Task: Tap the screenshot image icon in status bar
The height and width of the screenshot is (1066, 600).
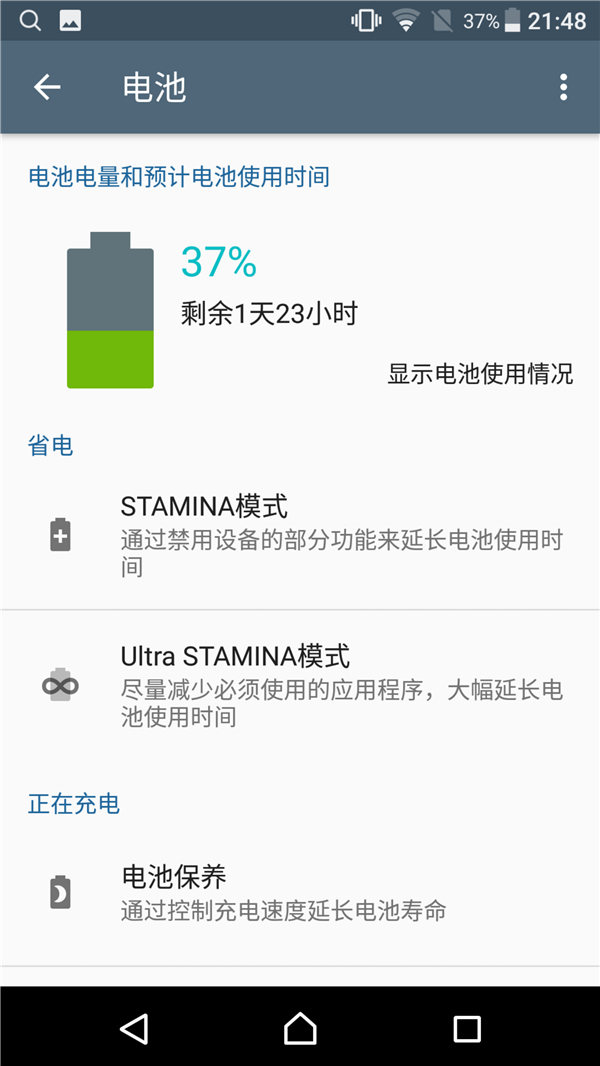Action: tap(68, 20)
